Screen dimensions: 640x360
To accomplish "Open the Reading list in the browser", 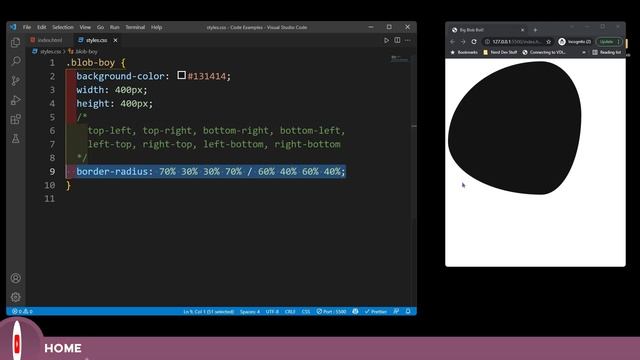I will click(x=607, y=52).
